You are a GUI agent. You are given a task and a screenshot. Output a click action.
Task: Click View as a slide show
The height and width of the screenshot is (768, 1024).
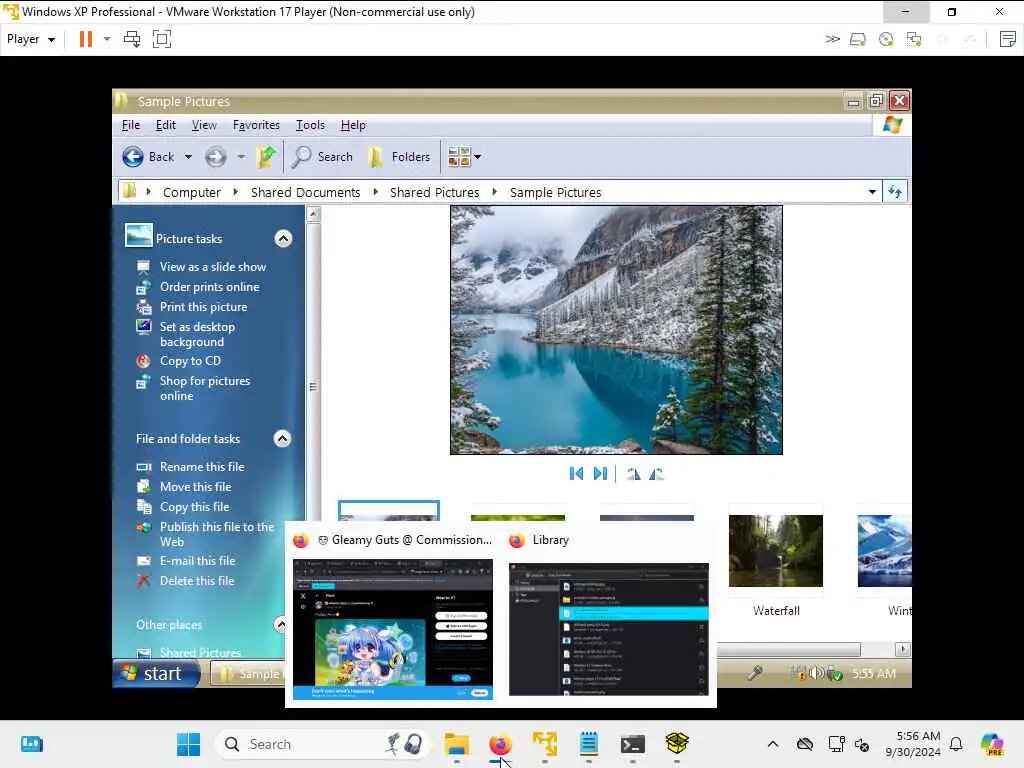coord(213,266)
